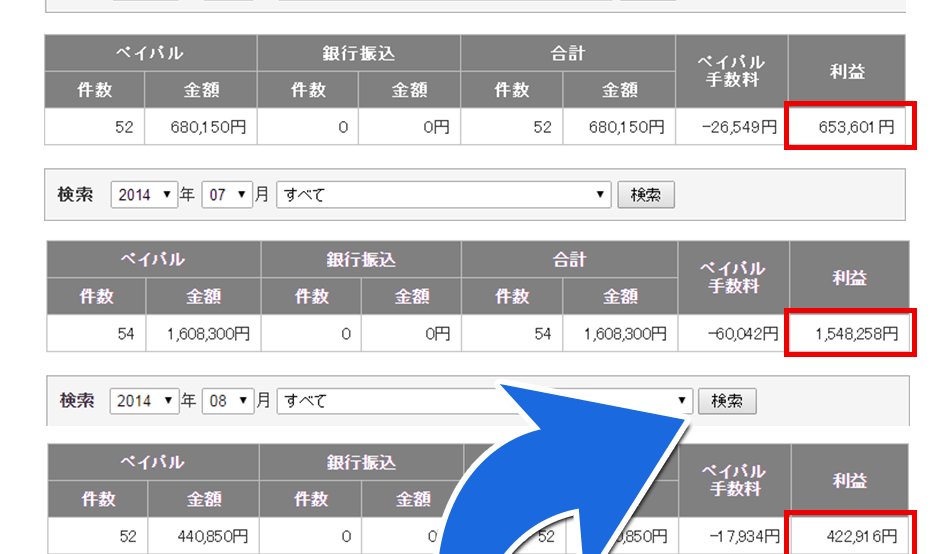Screen dimensions: 950x554
Task: Open the year dropdown beside the 07 month
Action: 144,195
